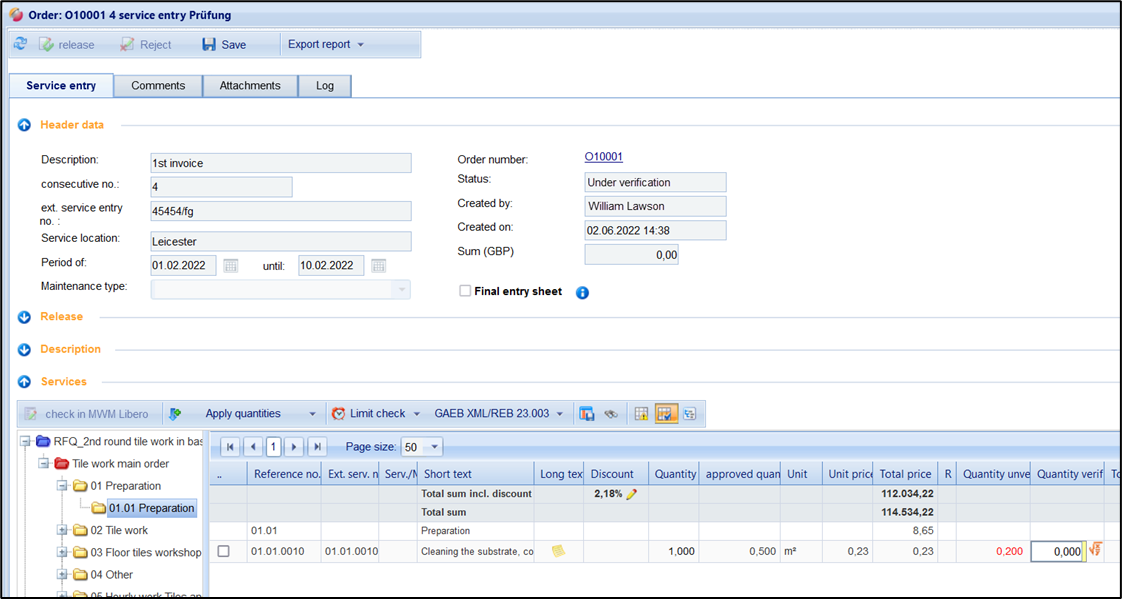Click into the Quantity verified input field

coord(1057,551)
